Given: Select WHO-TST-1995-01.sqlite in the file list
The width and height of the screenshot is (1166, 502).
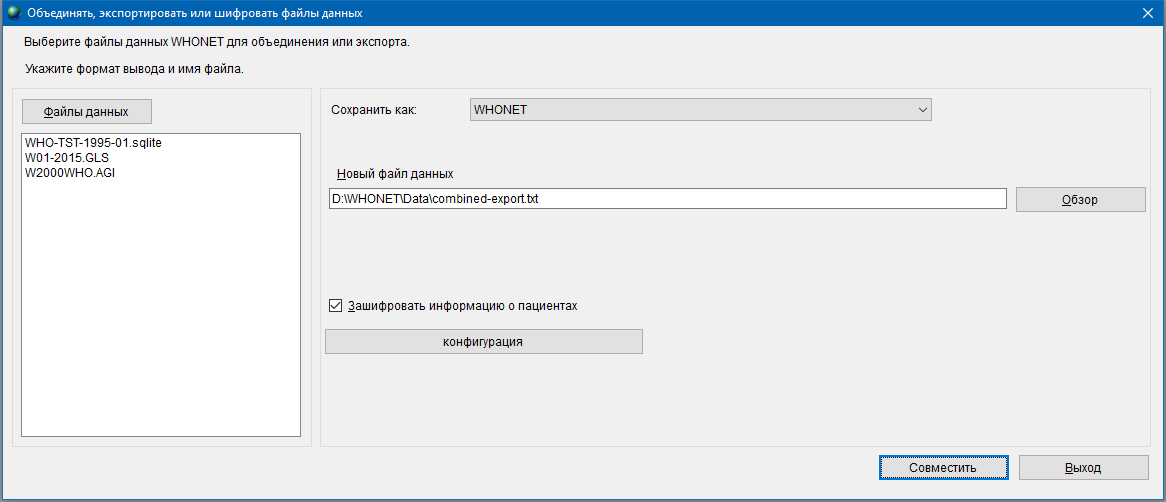Looking at the screenshot, I should pyautogui.click(x=93, y=142).
